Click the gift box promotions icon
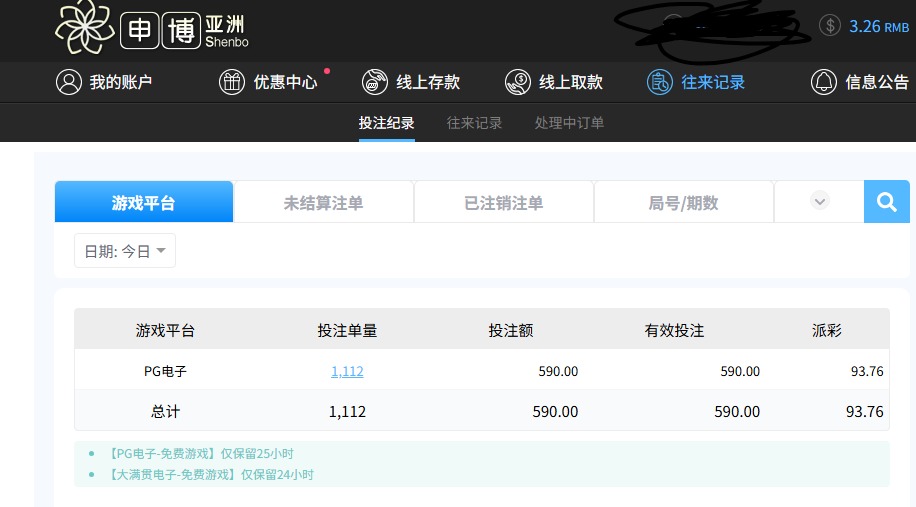Image resolution: width=916 pixels, height=507 pixels. (x=232, y=82)
